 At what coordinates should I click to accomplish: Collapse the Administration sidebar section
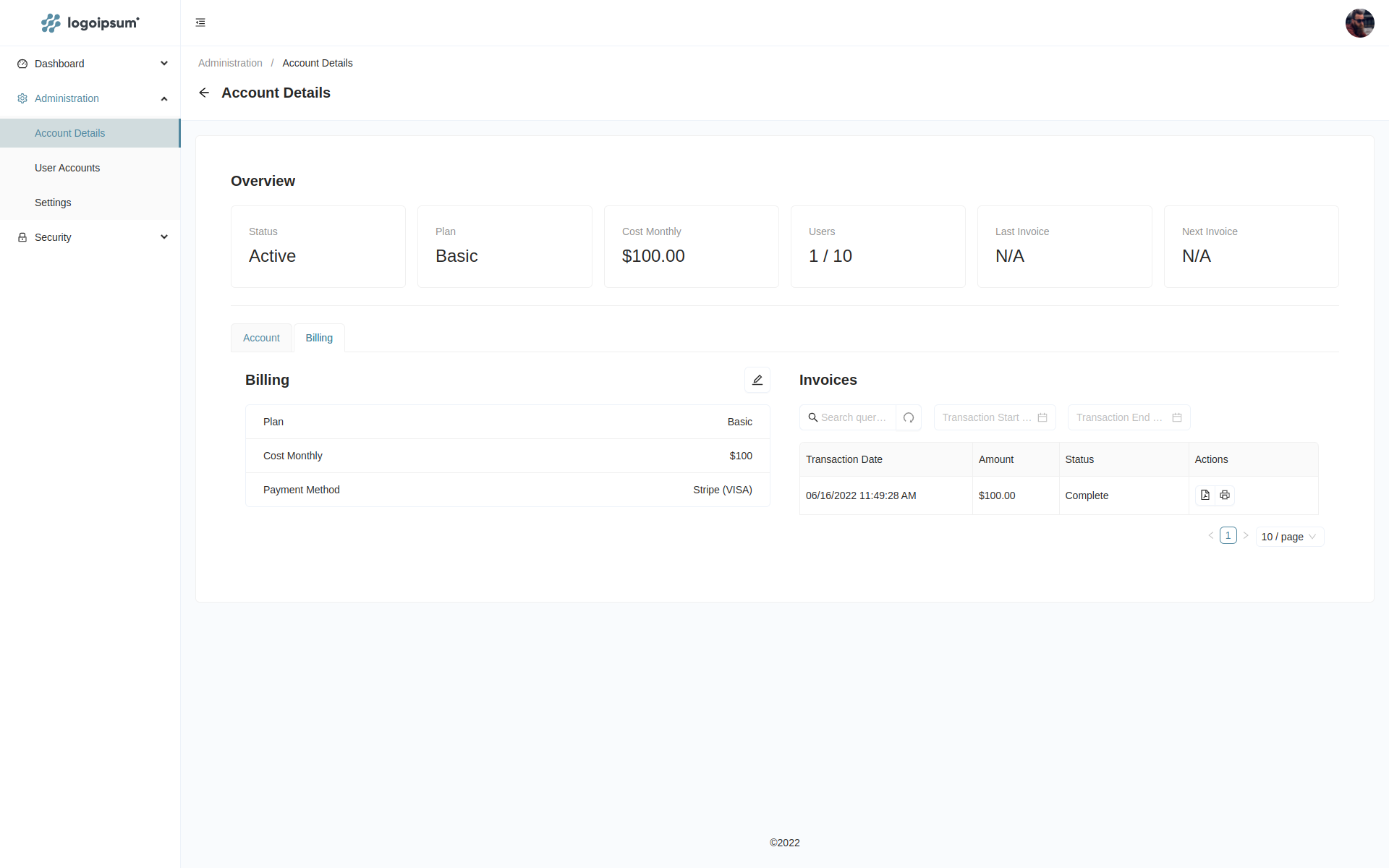pyautogui.click(x=90, y=98)
